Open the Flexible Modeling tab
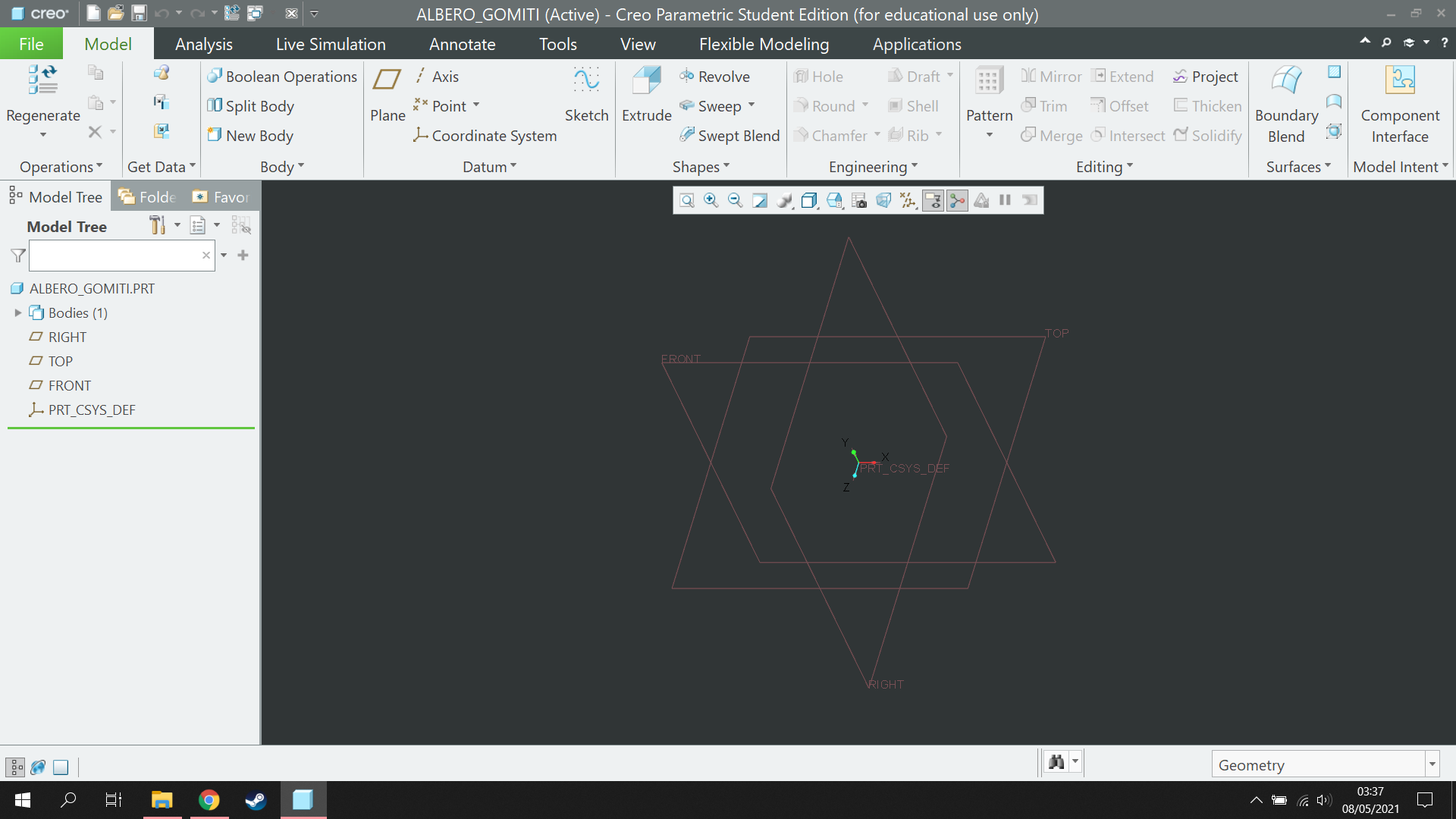Viewport: 1456px width, 819px height. [764, 44]
